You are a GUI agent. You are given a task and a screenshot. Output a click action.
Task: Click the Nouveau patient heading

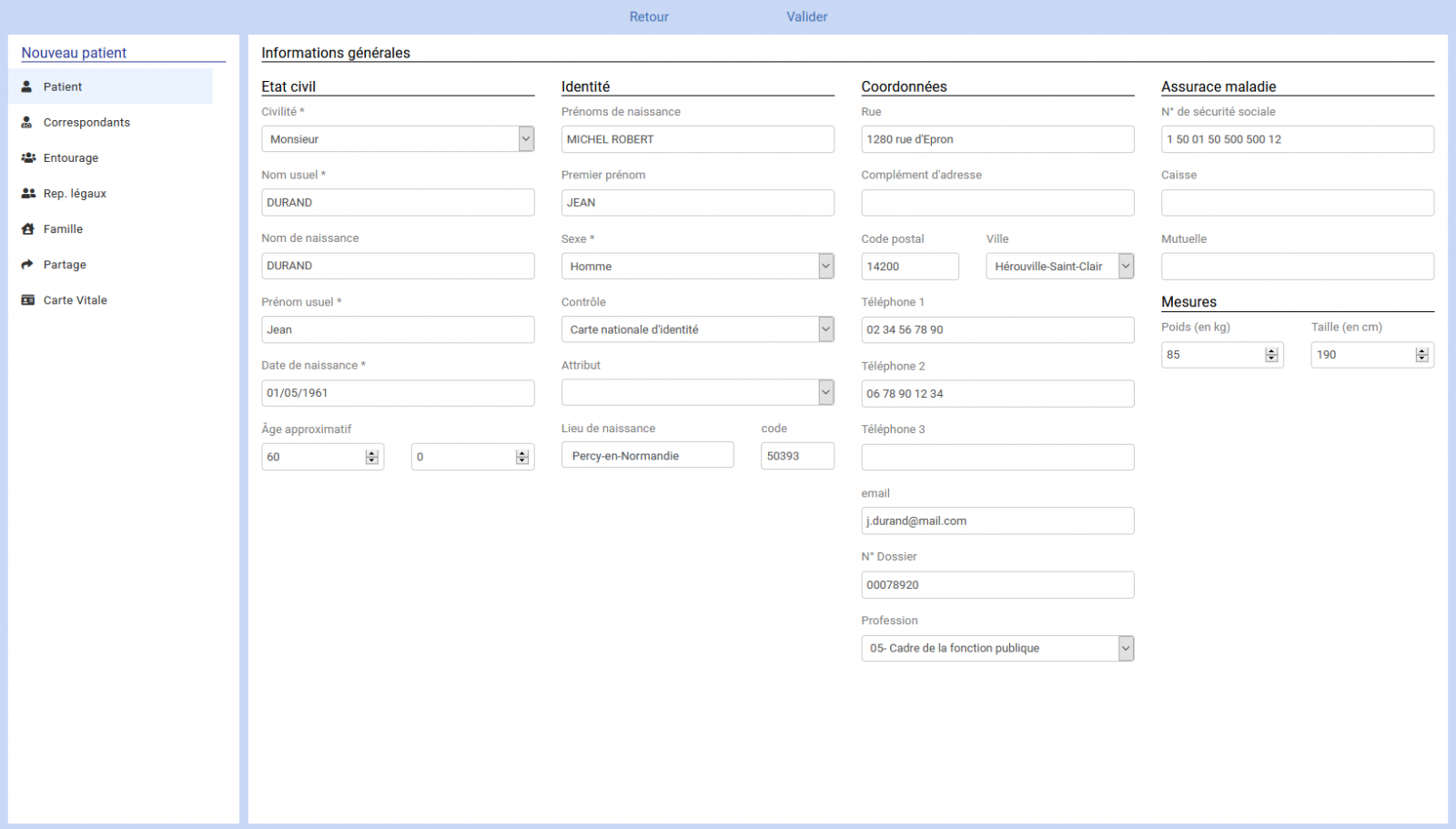[x=74, y=53]
